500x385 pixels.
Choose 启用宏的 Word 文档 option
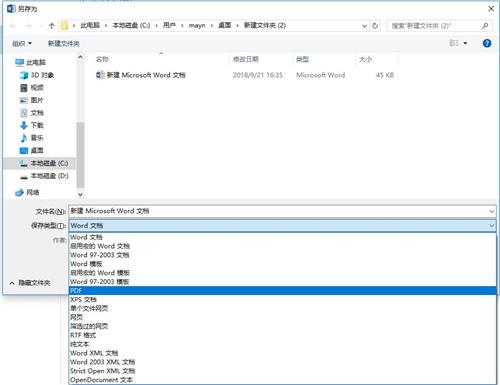282,246
